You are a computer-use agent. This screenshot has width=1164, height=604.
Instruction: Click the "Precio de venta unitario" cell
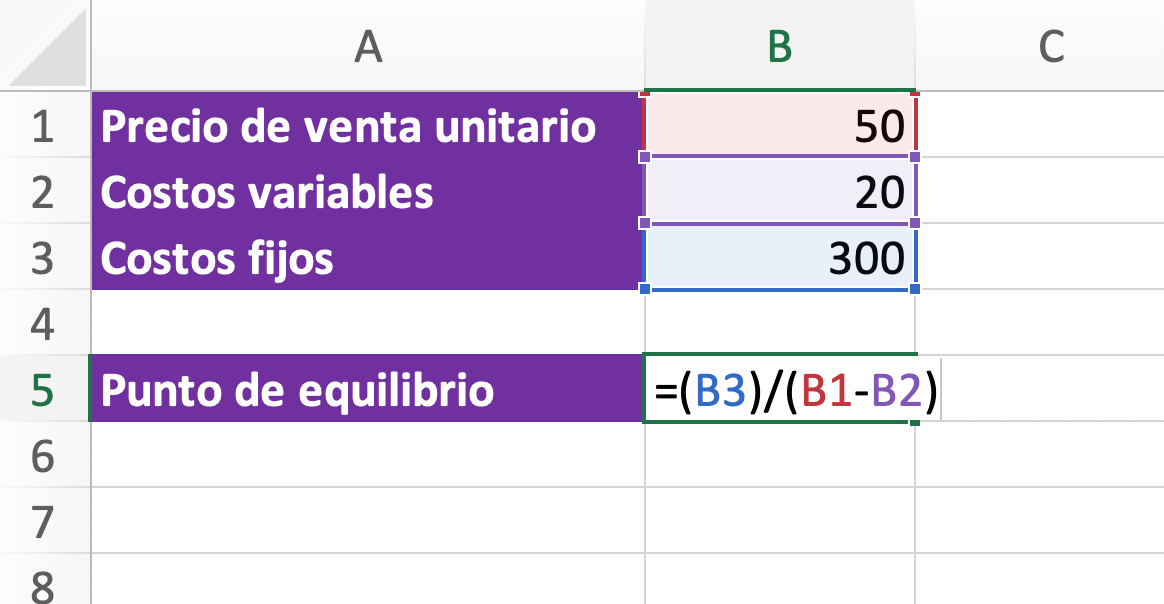point(366,127)
